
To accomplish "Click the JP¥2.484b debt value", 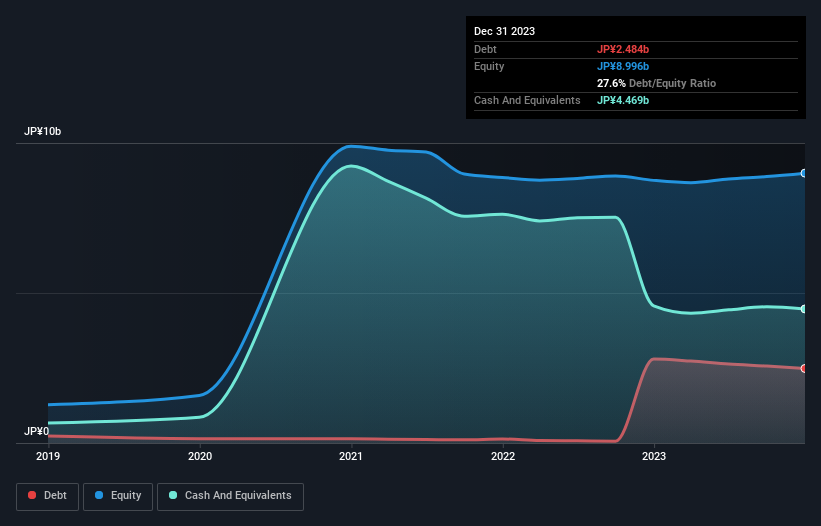I will coord(623,49).
